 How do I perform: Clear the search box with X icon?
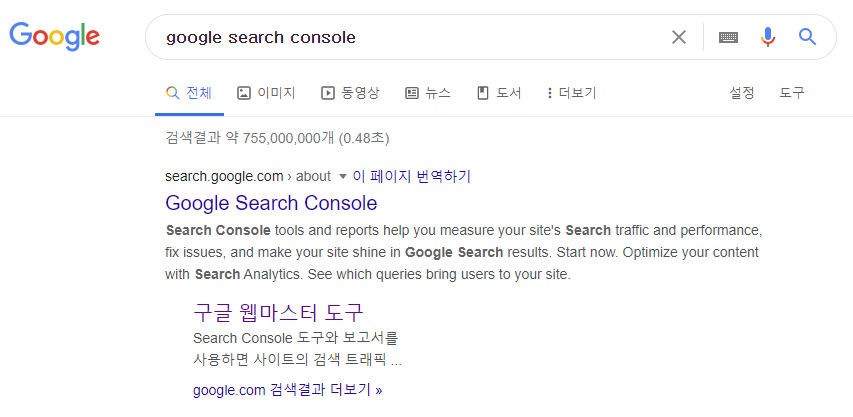pos(678,37)
